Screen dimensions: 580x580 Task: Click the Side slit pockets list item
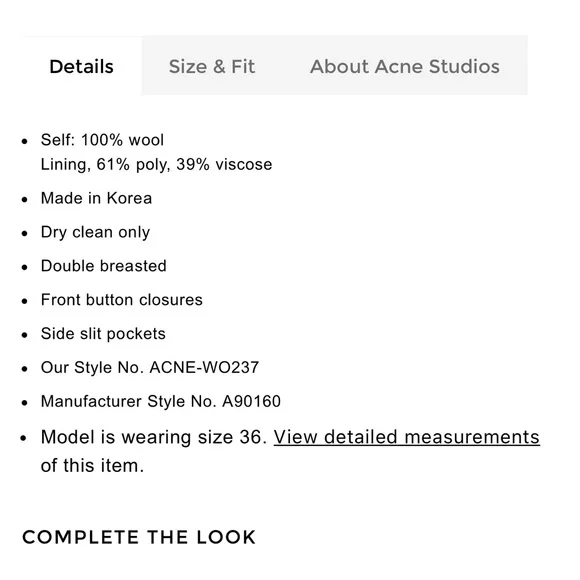[x=103, y=334]
